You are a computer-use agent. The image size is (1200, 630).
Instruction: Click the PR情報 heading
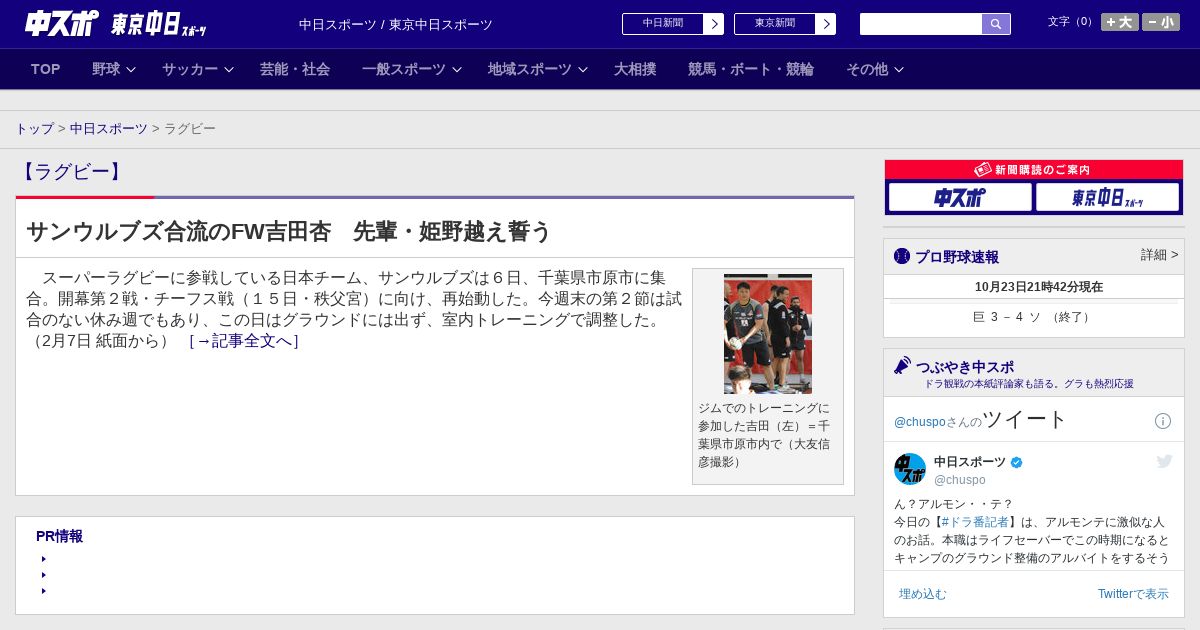[59, 536]
